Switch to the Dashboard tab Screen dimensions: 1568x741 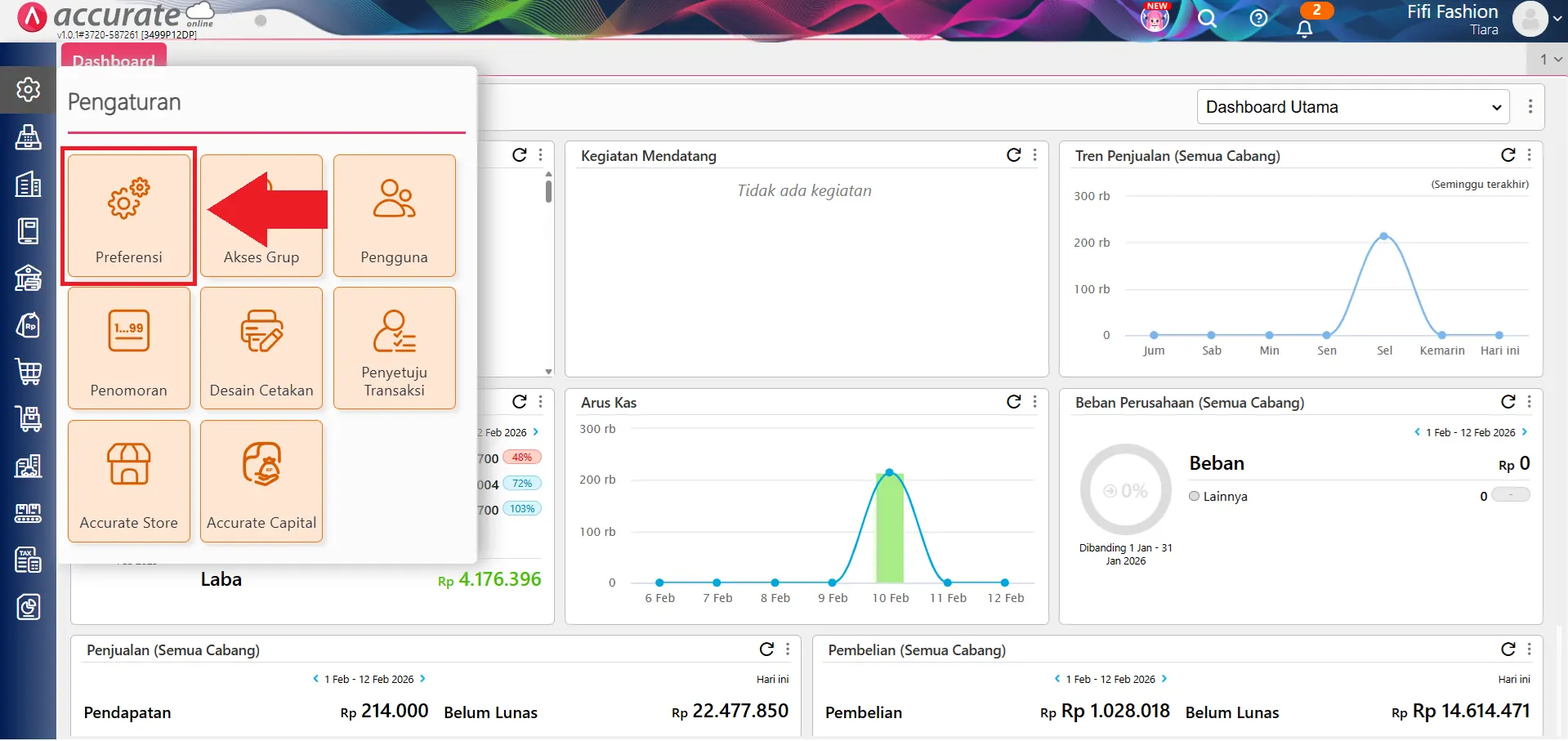point(114,60)
